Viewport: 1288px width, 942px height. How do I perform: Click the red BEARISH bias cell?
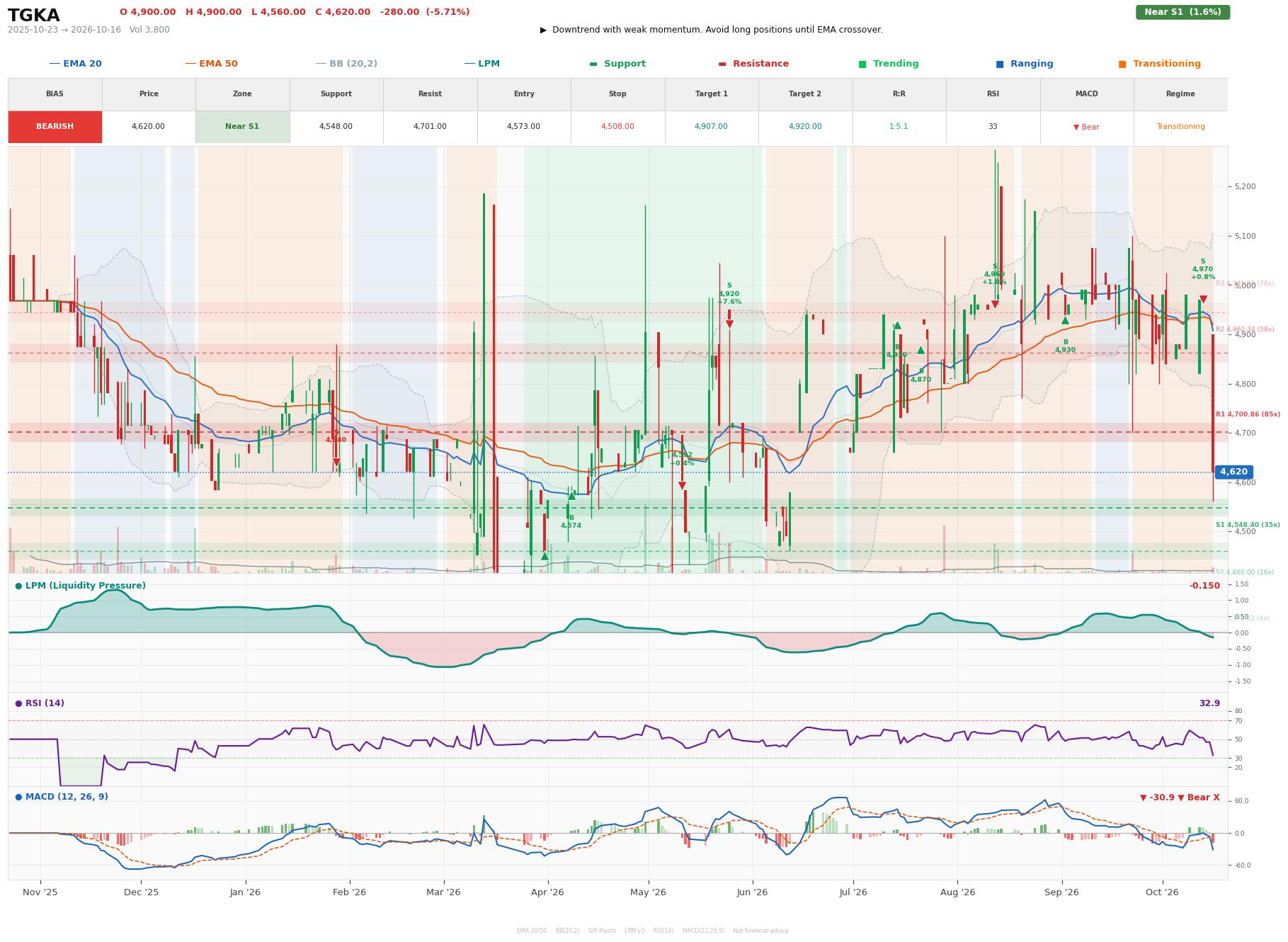(x=55, y=127)
